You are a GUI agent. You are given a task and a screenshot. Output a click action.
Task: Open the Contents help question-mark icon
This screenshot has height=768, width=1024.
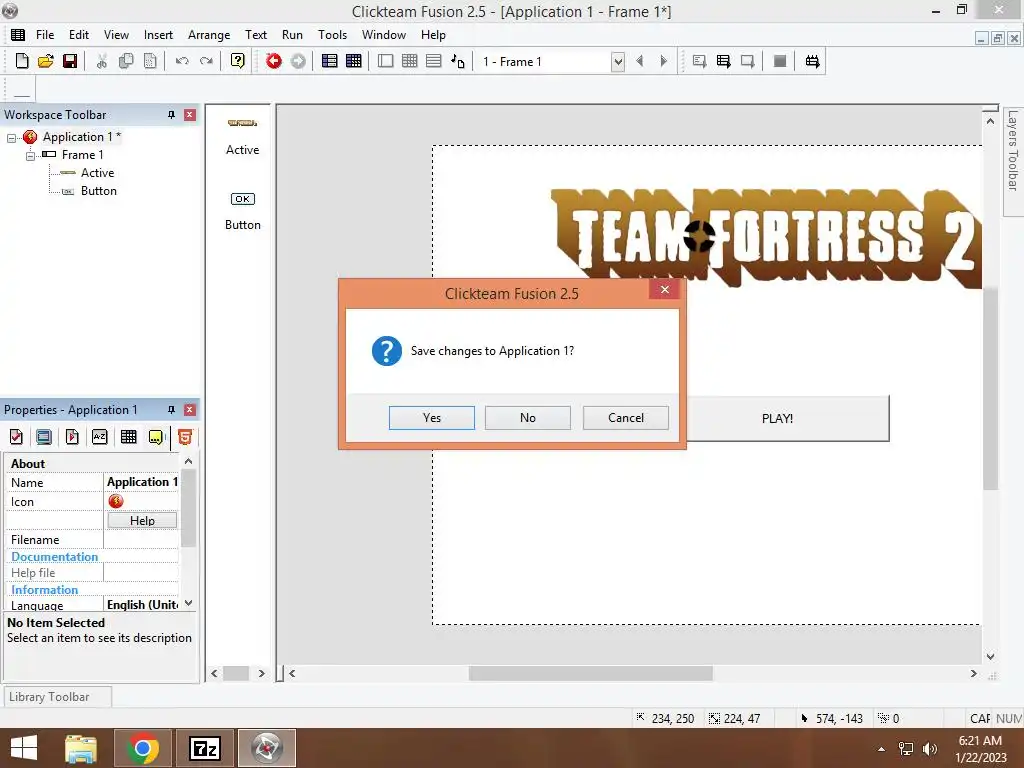pyautogui.click(x=238, y=61)
